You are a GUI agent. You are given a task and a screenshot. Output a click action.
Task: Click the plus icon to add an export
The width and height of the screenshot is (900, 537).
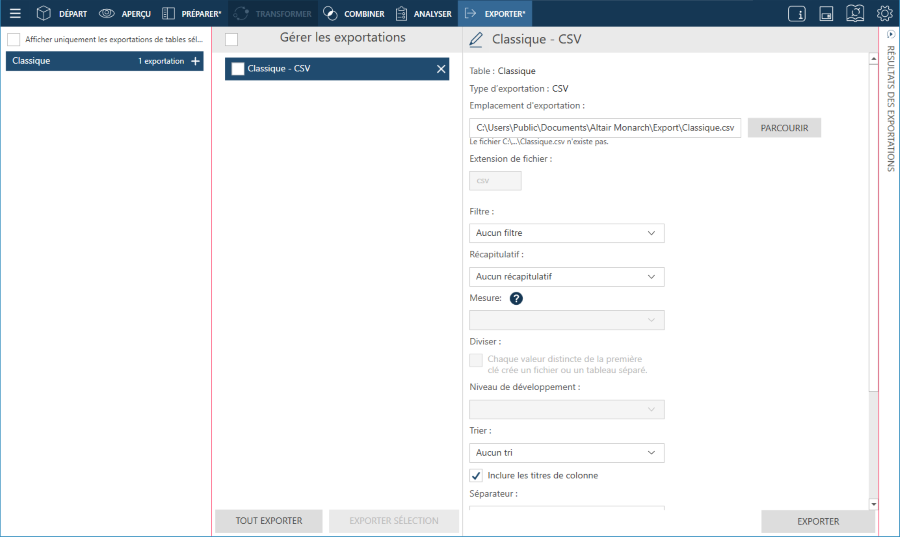tap(195, 61)
